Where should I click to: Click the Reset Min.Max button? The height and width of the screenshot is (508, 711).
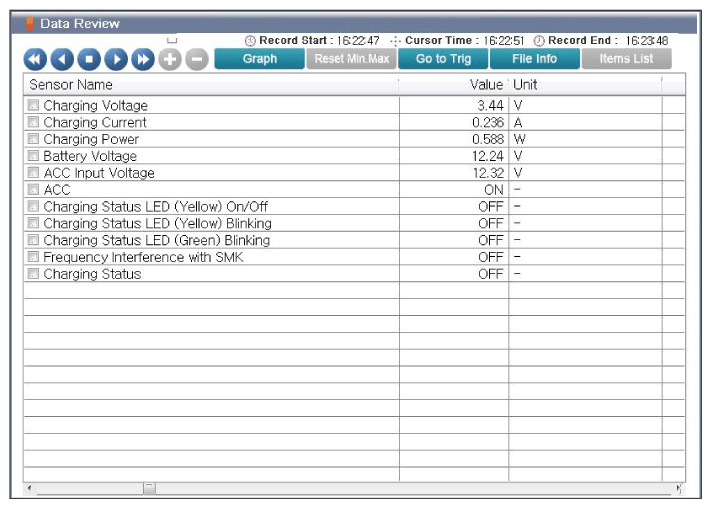351,59
